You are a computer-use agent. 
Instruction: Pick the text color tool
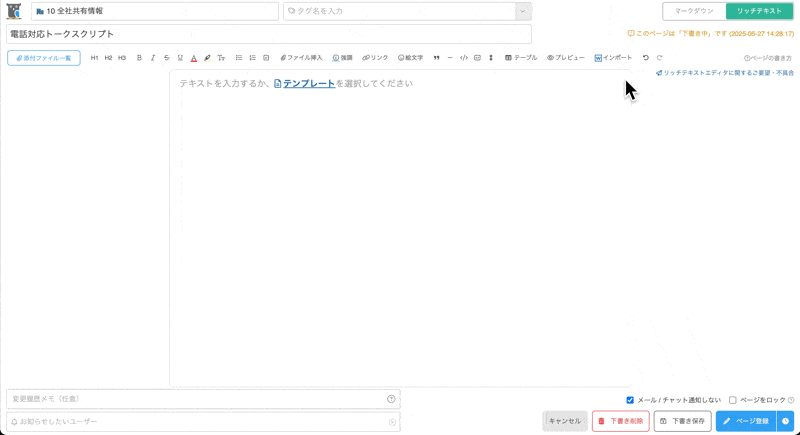pyautogui.click(x=194, y=58)
